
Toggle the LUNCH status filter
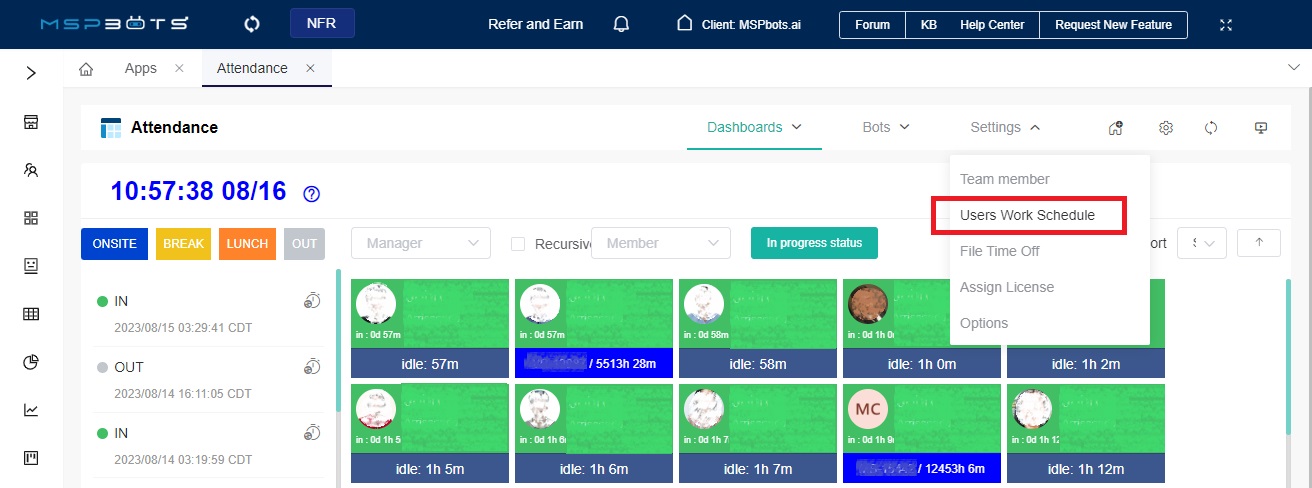tap(247, 244)
